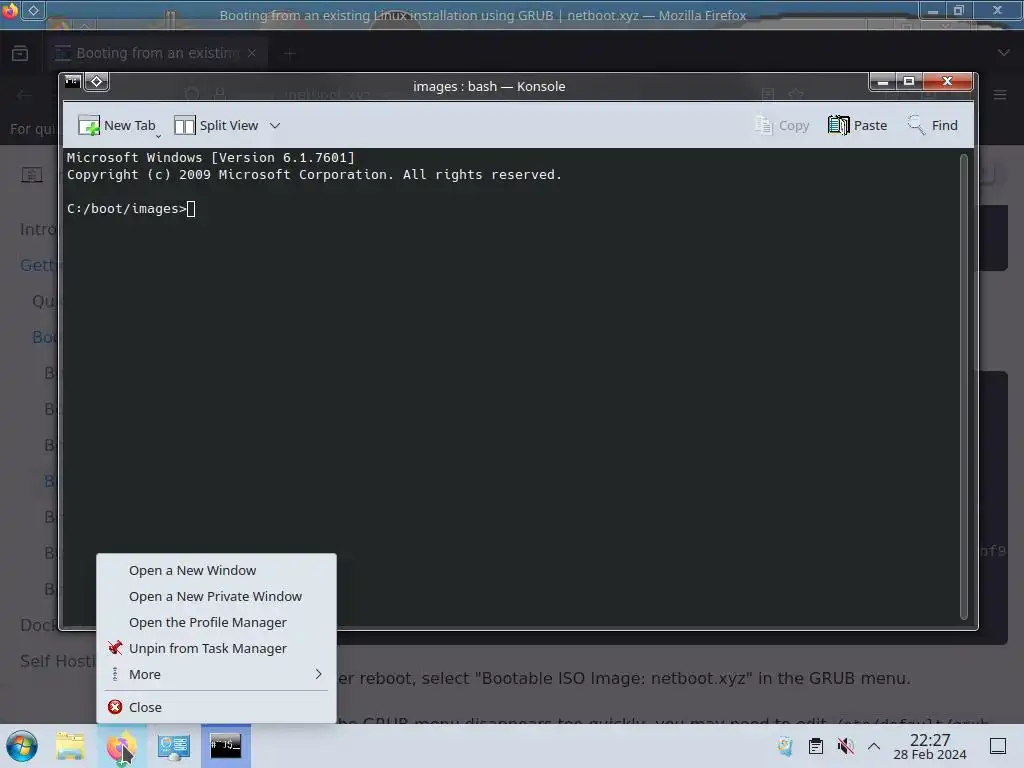Viewport: 1024px width, 768px height.
Task: Switch to Konsole taskbar entry
Action: (x=225, y=746)
